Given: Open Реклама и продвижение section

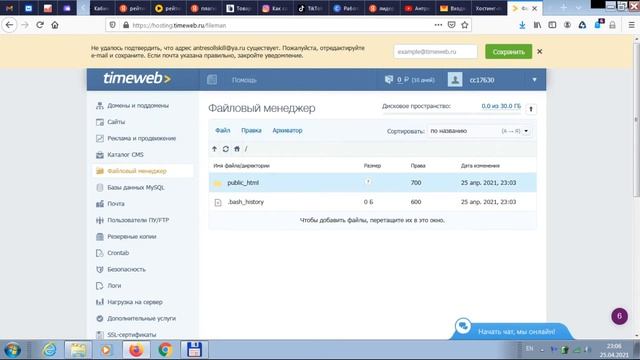Looking at the screenshot, I should tap(142, 138).
